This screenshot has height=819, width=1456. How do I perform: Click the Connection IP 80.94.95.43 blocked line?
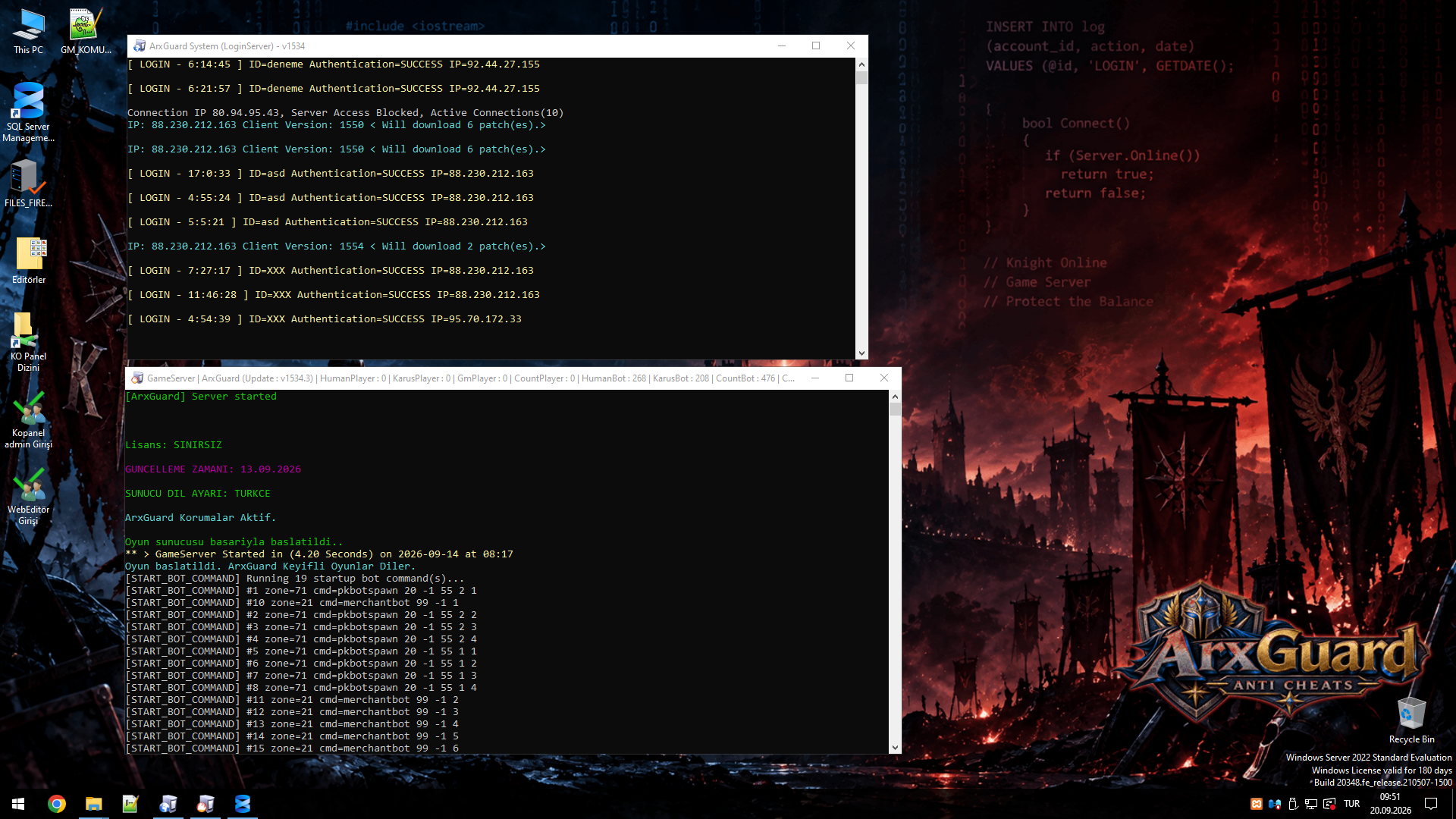[x=346, y=113]
